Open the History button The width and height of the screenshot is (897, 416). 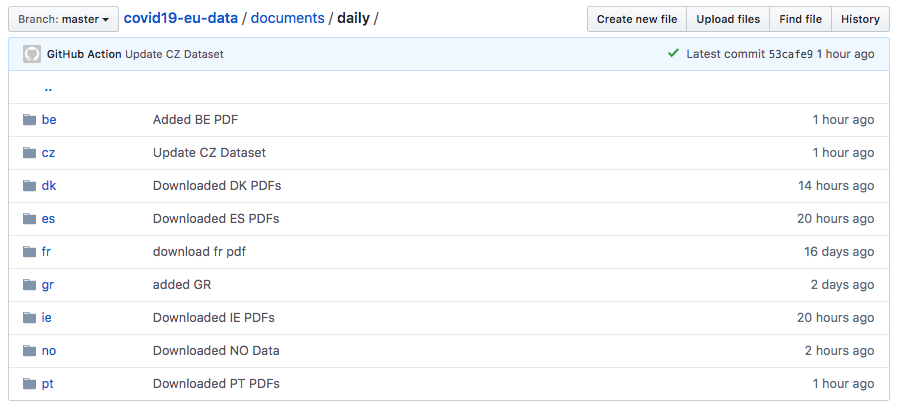pyautogui.click(x=860, y=19)
